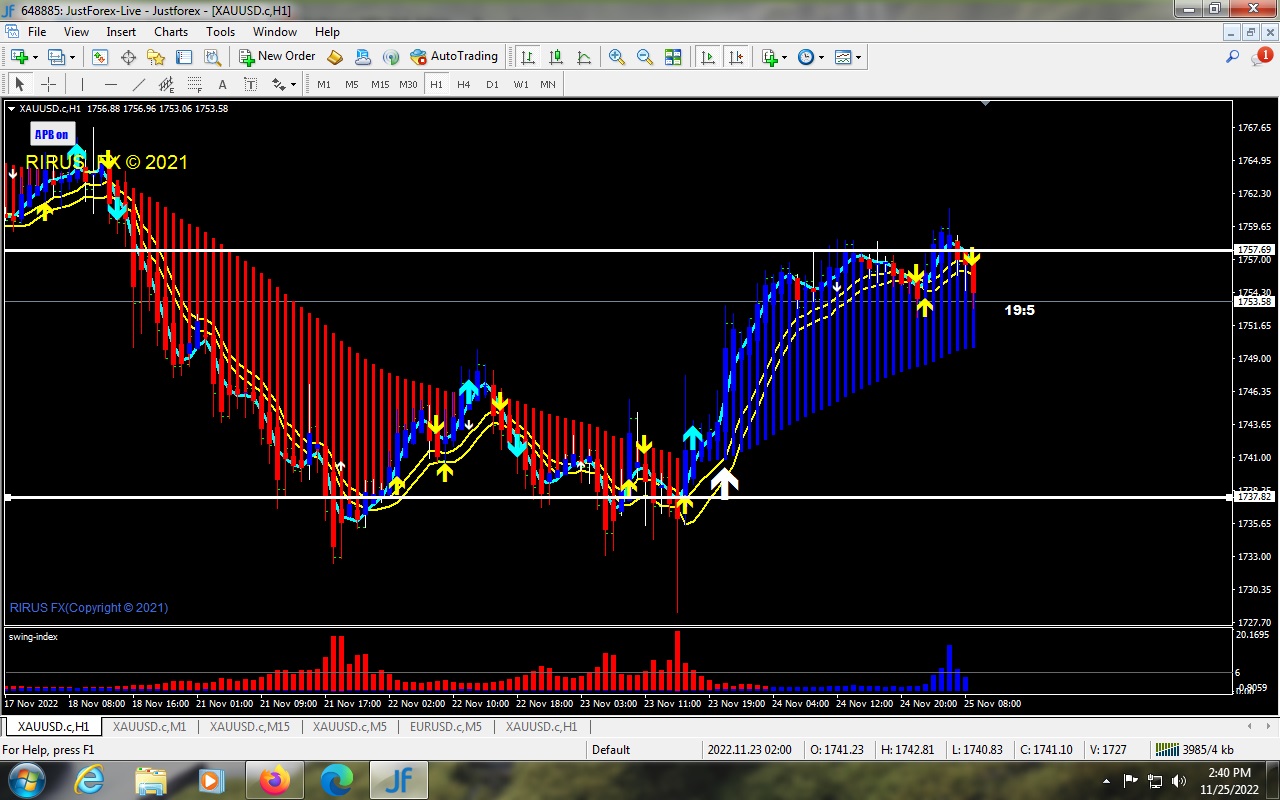Select the H4 timeframe button
The height and width of the screenshot is (800, 1280).
[464, 84]
